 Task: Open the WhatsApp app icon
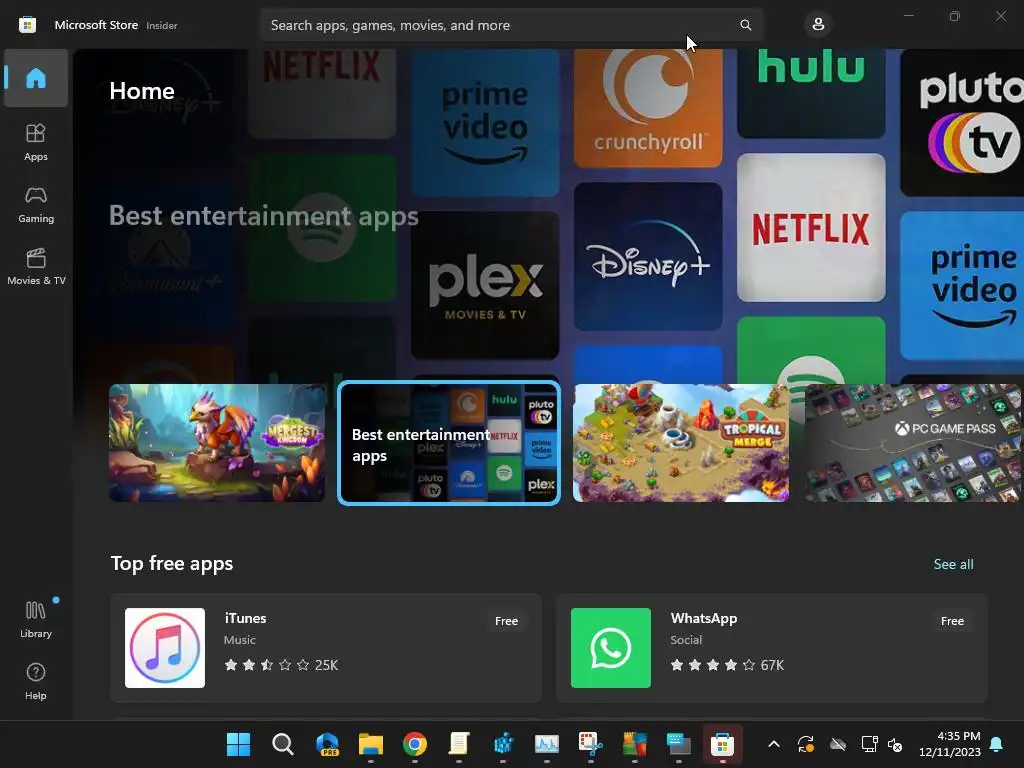(611, 648)
